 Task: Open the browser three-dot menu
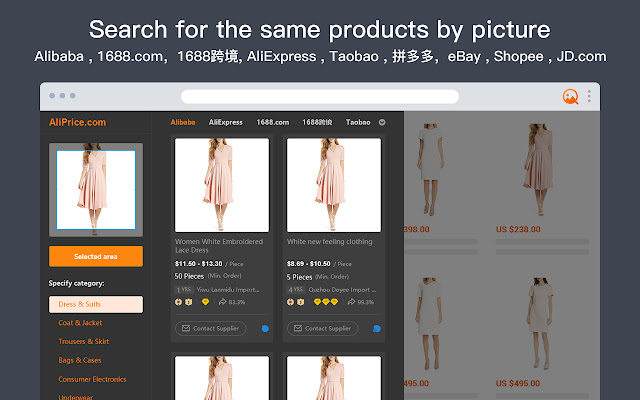click(x=589, y=96)
